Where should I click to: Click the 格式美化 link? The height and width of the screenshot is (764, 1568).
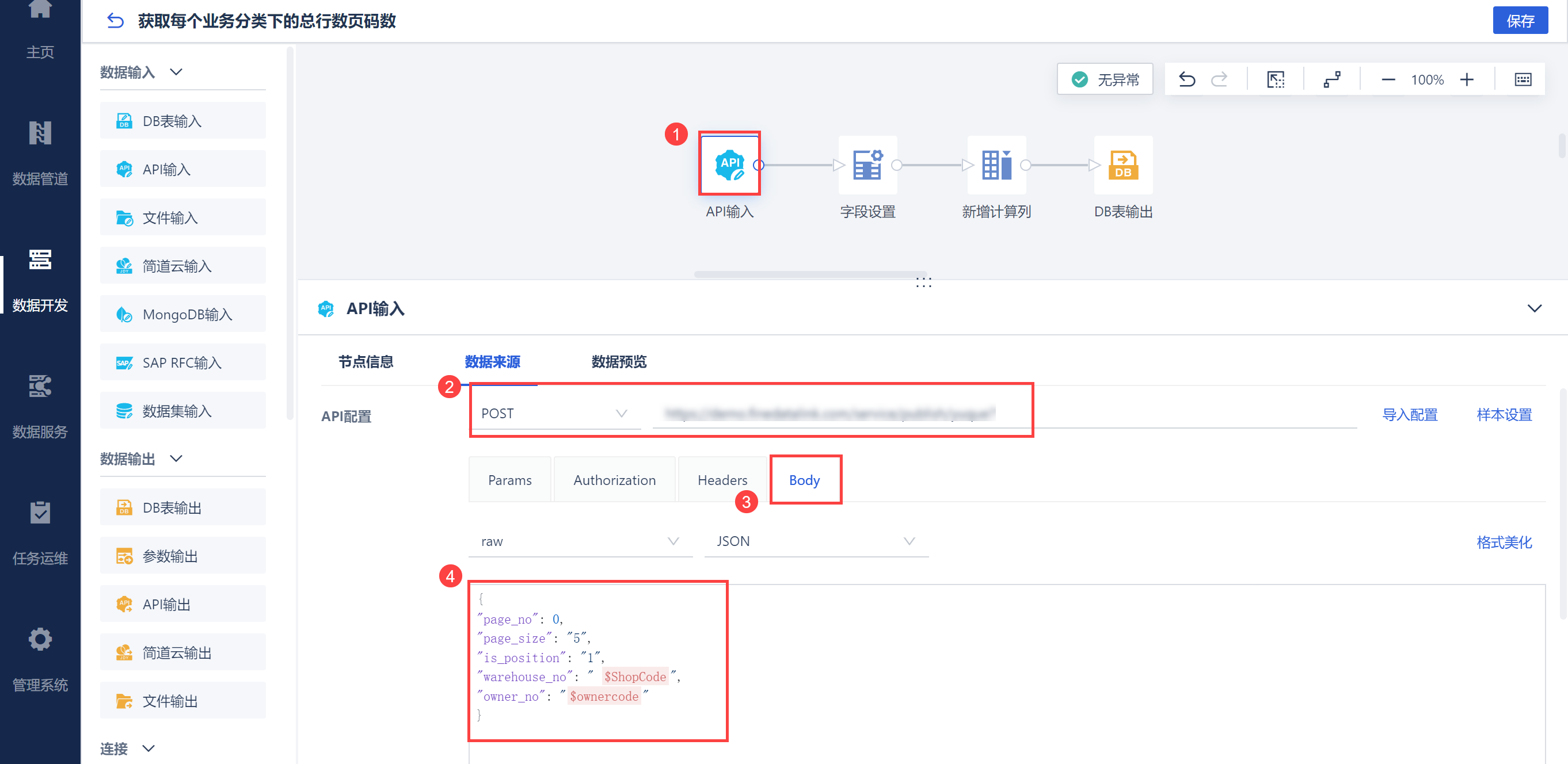coord(1504,542)
